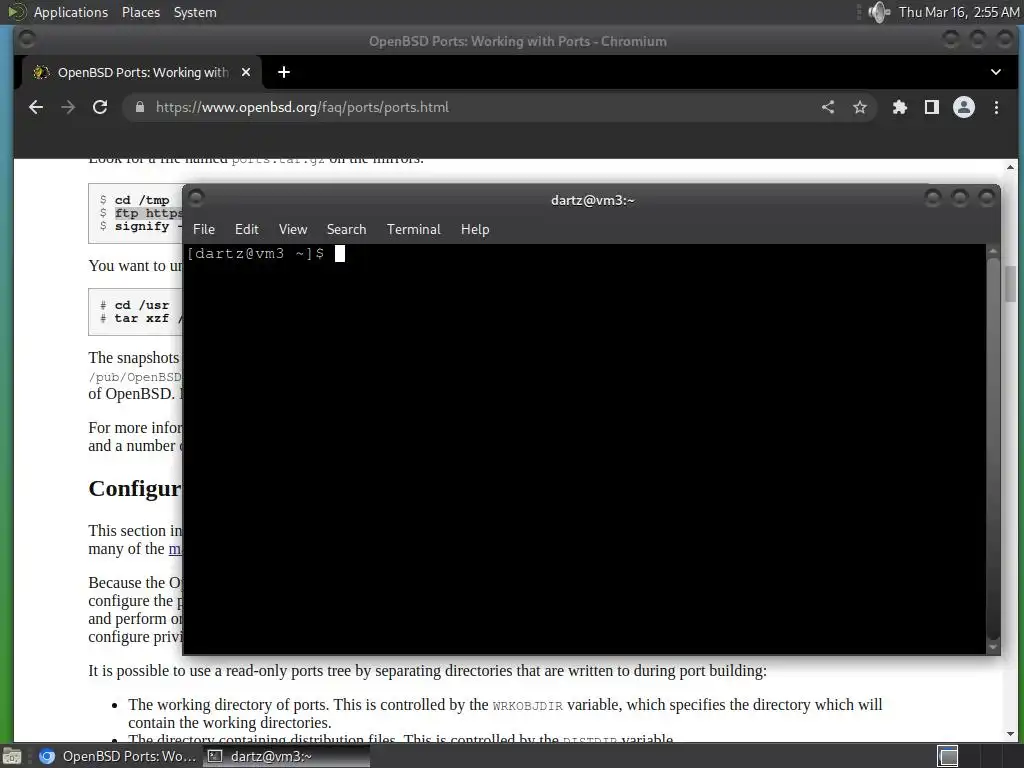This screenshot has width=1024, height=768.
Task: Switch to dartz@vm3 taskbar button
Action: (286, 756)
